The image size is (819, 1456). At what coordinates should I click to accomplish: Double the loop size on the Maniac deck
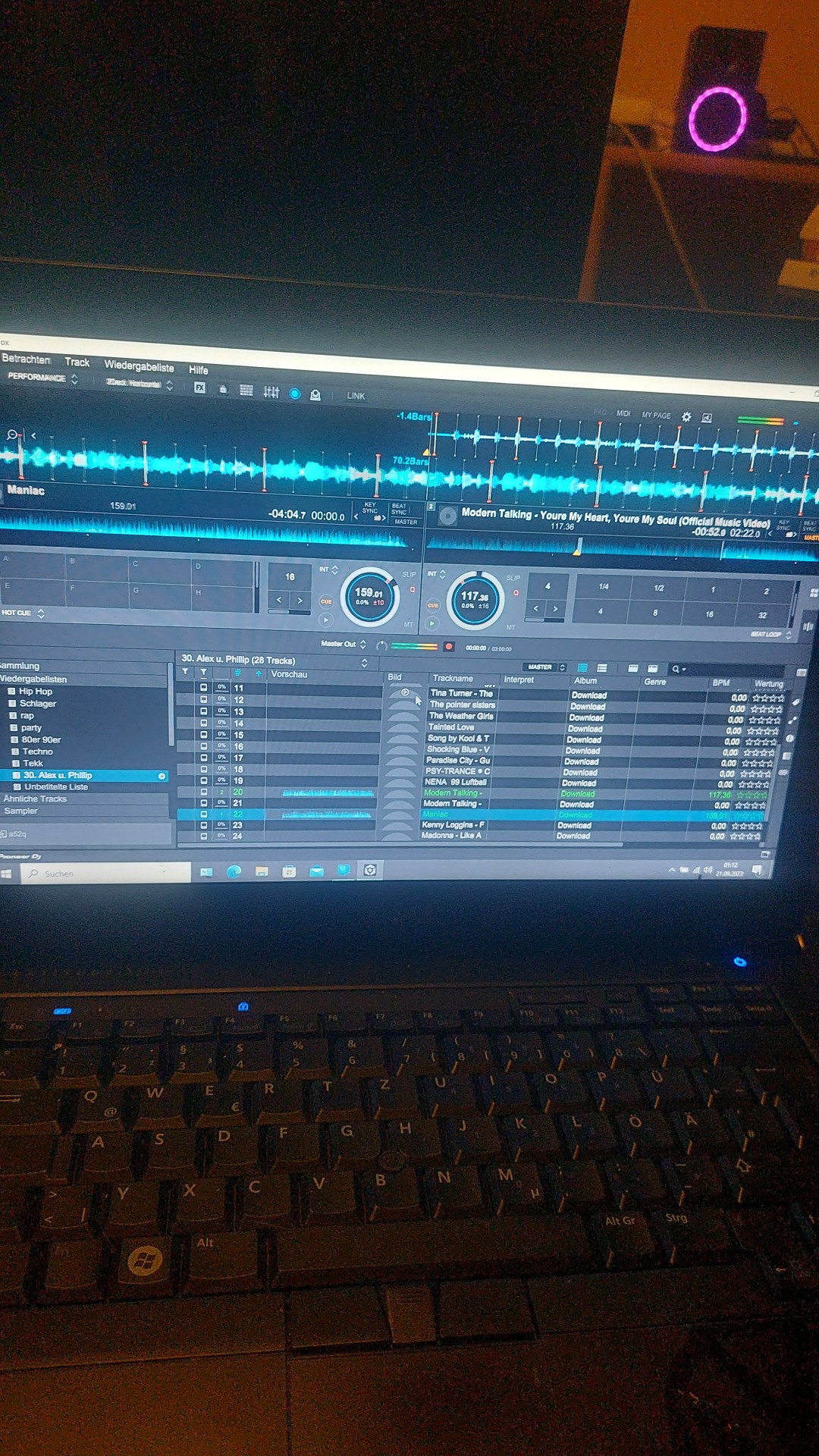[x=300, y=601]
